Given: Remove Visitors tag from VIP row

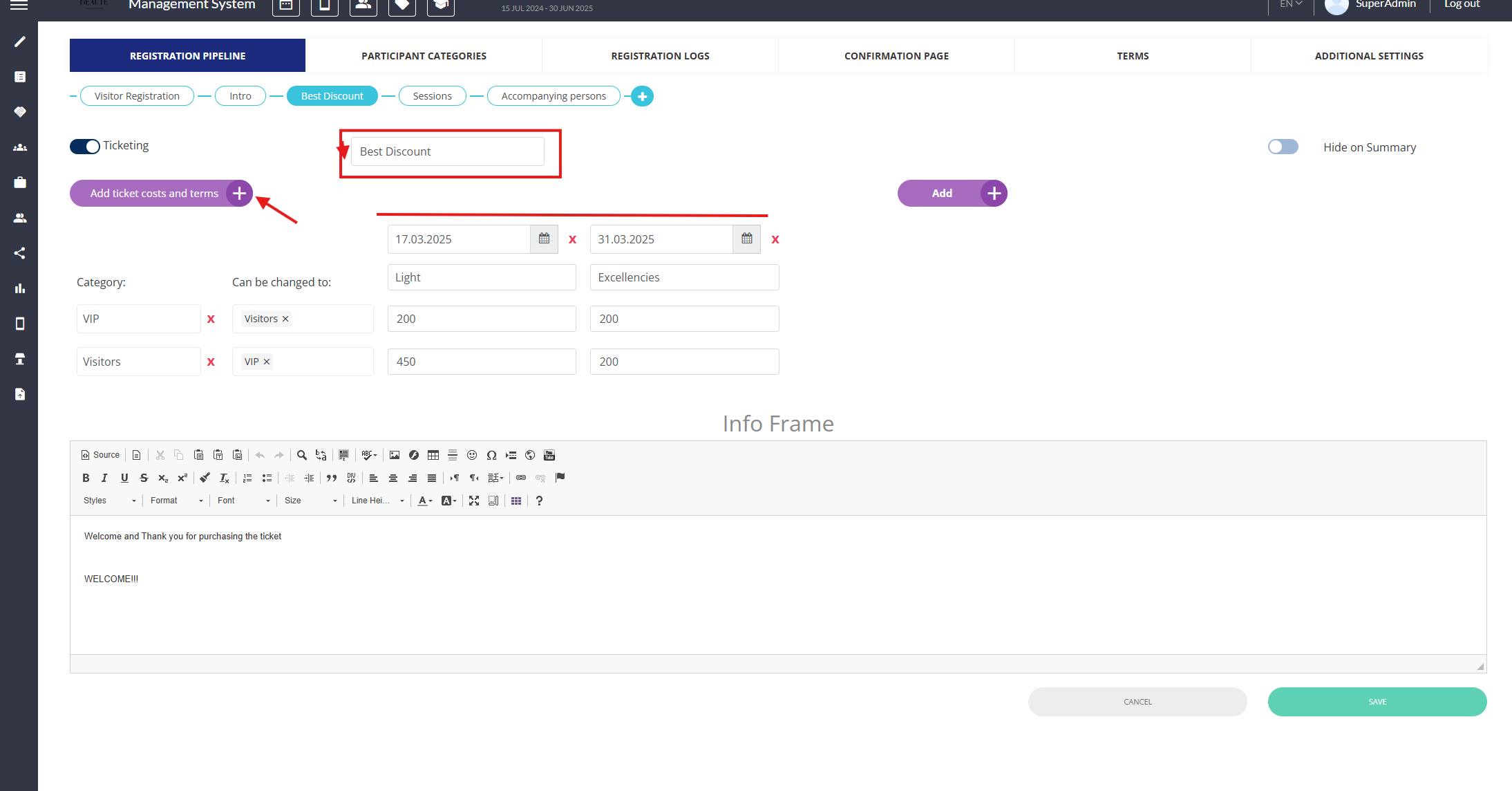Looking at the screenshot, I should (285, 319).
